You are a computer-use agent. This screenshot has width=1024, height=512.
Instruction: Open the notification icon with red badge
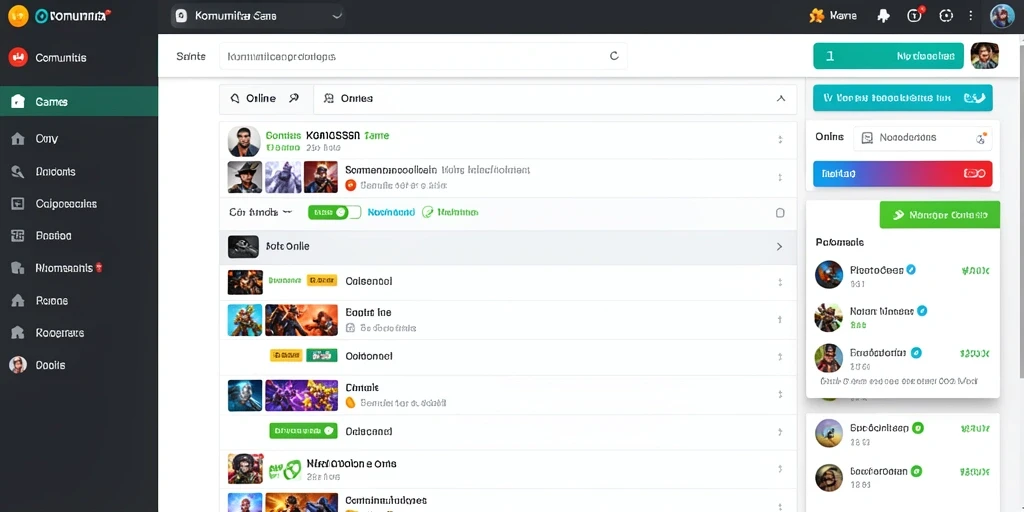(915, 16)
